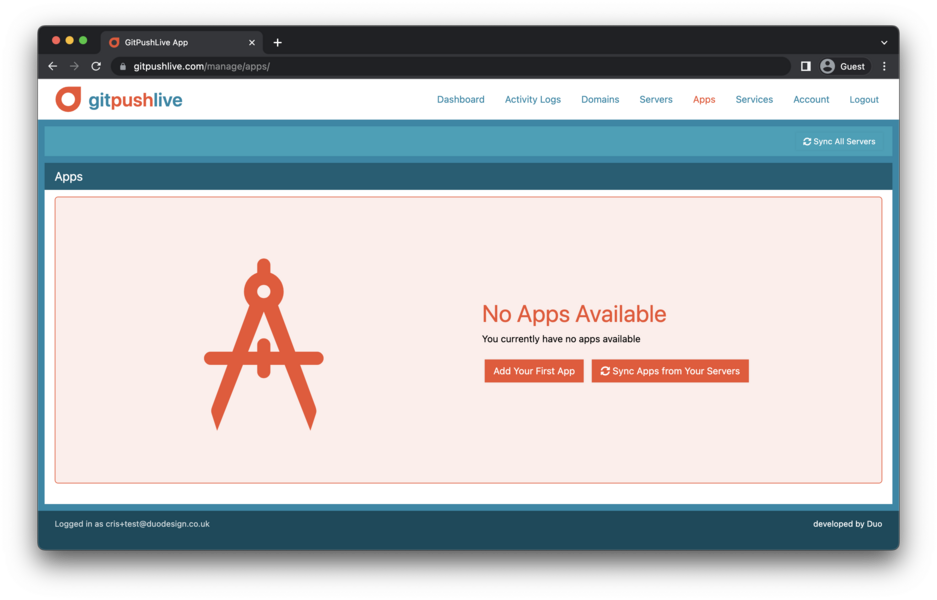937x600 pixels.
Task: Click Add Your First App button
Action: [x=534, y=371]
